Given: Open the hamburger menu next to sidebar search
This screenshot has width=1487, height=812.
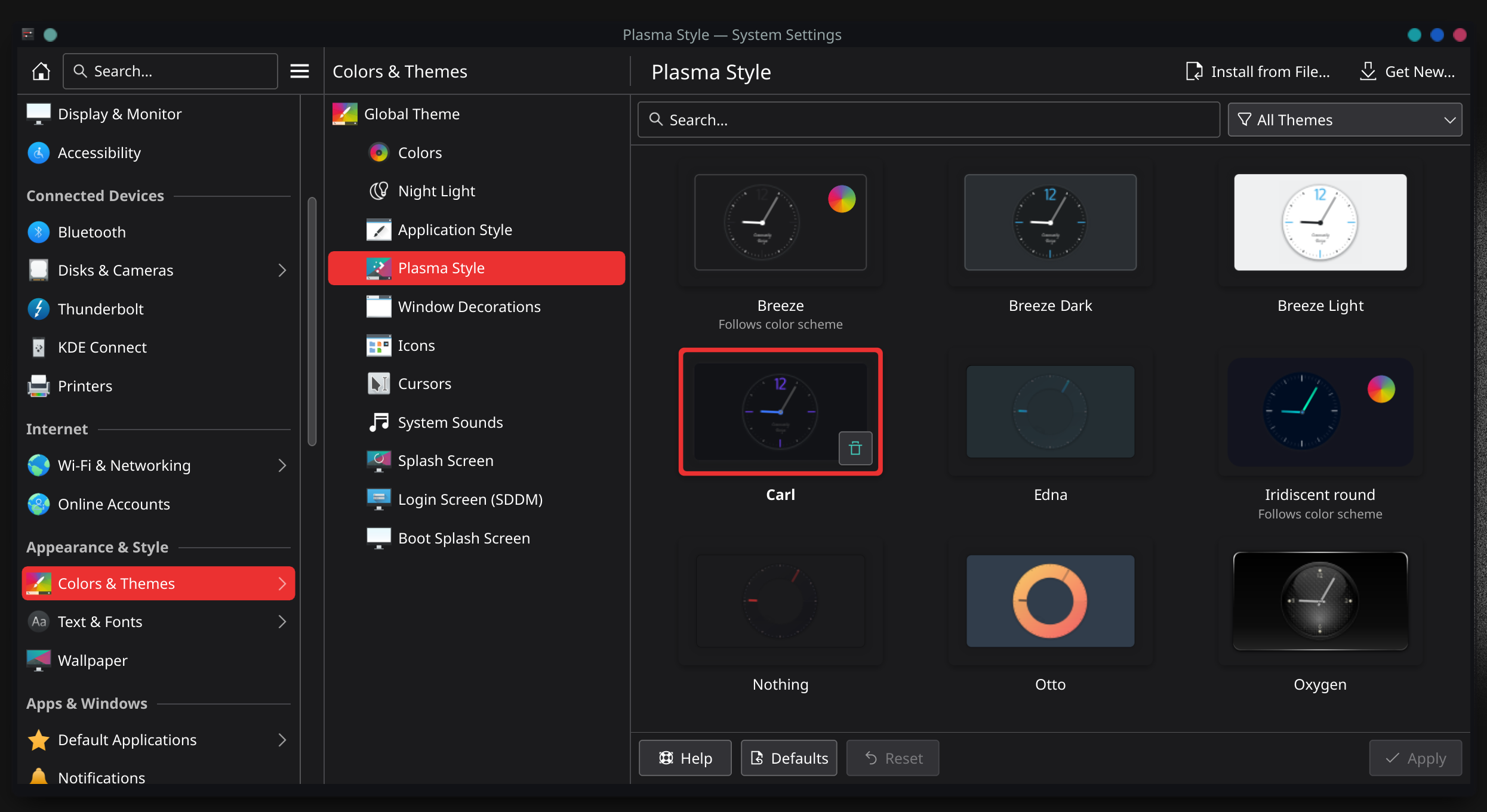Looking at the screenshot, I should [x=299, y=71].
